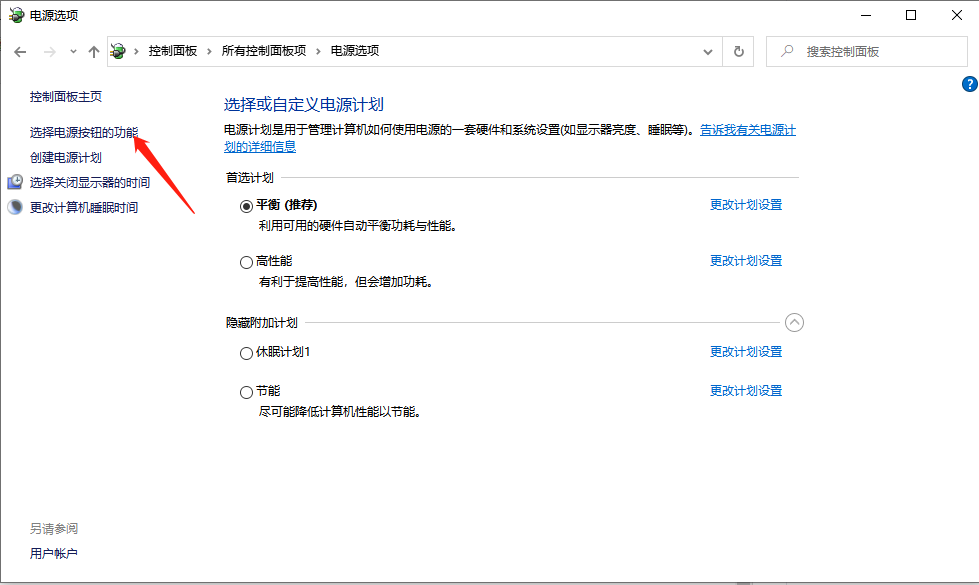This screenshot has width=979, height=585.
Task: Click the back navigation arrow
Action: (20, 50)
